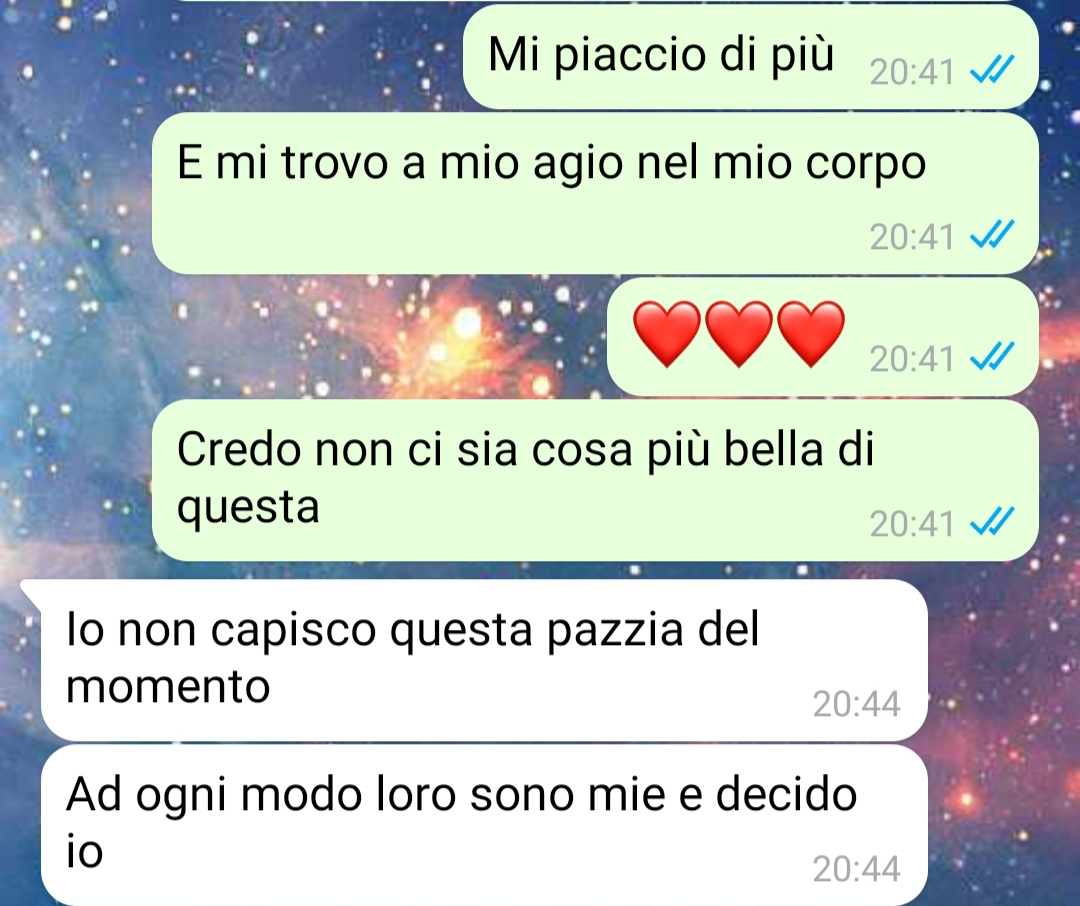Click the 20:41 timestamp next to the hearts
Screen dimensions: 1080x906
[x=912, y=358]
